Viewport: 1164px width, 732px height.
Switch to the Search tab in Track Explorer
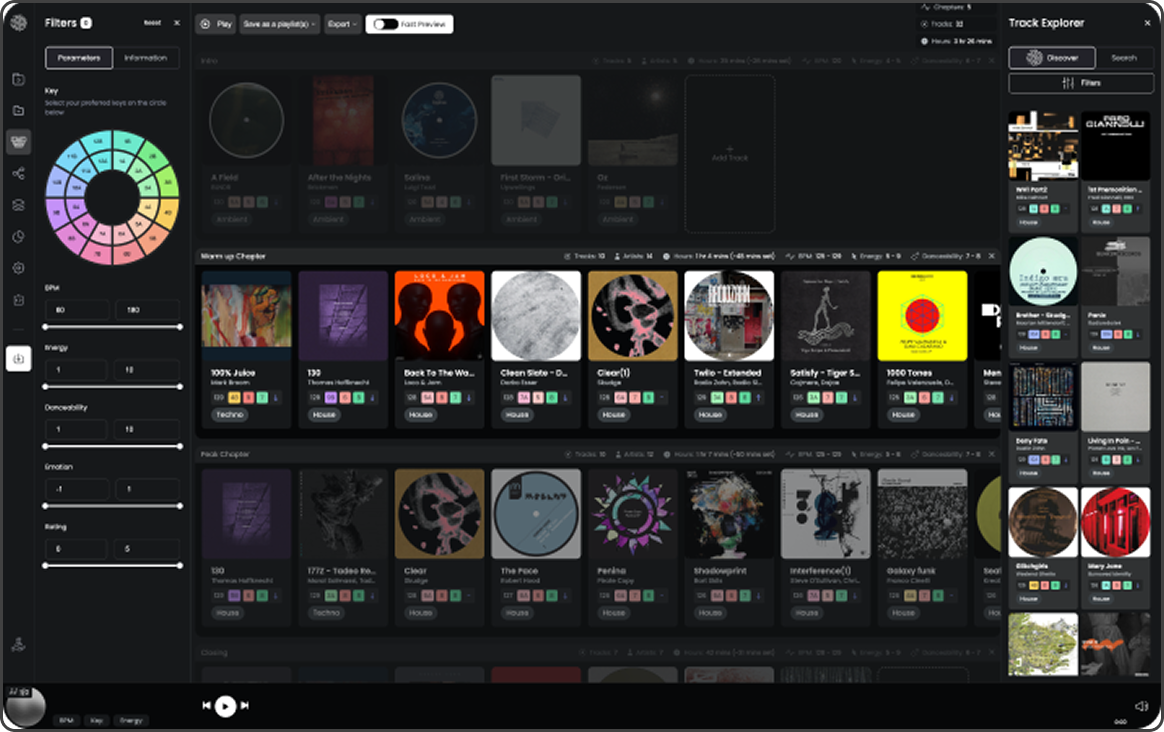click(1124, 57)
